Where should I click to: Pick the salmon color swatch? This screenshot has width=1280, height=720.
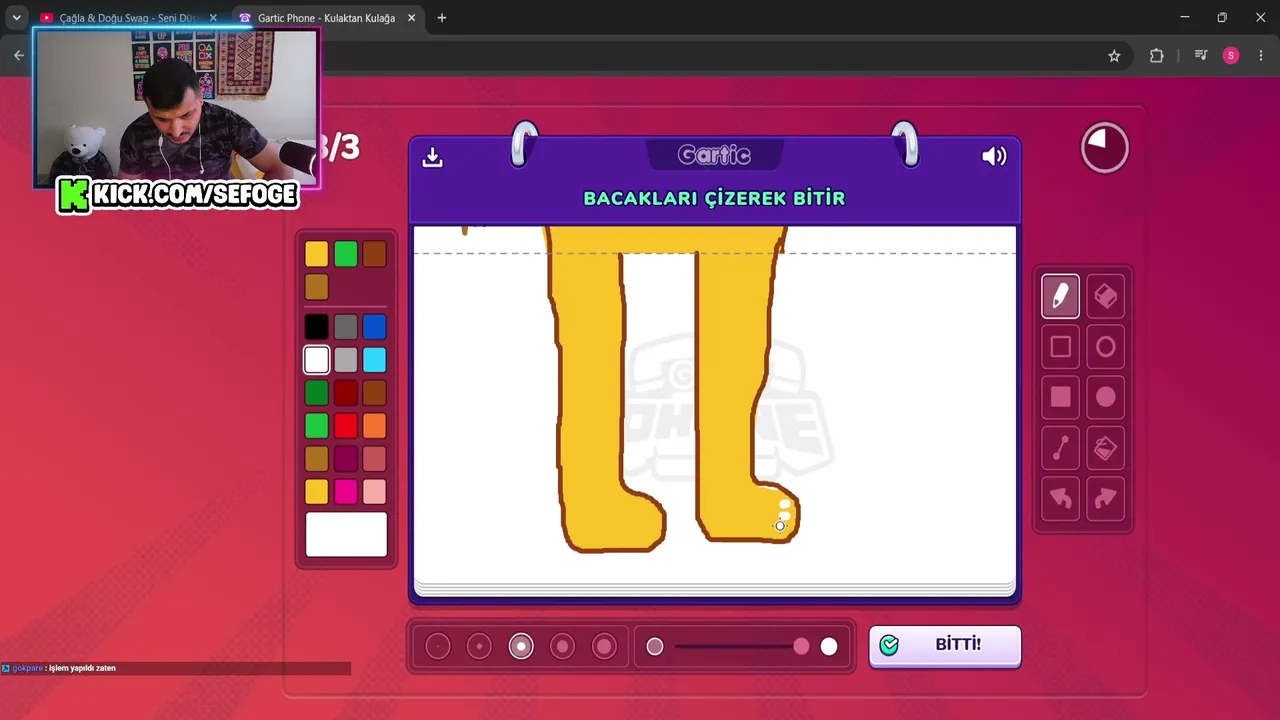coord(374,459)
